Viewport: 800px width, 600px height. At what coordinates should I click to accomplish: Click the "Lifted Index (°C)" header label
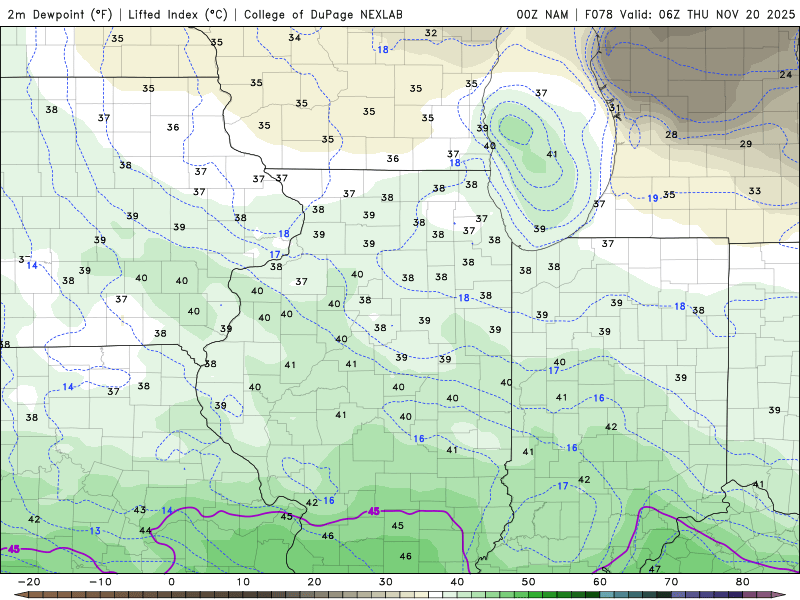[x=178, y=14]
